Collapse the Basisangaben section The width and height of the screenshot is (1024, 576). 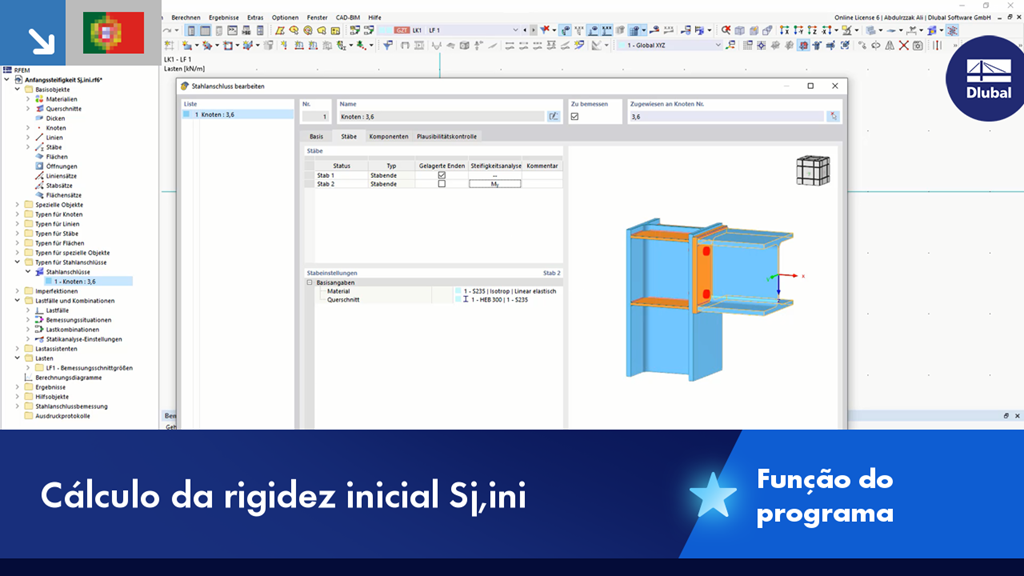click(310, 283)
